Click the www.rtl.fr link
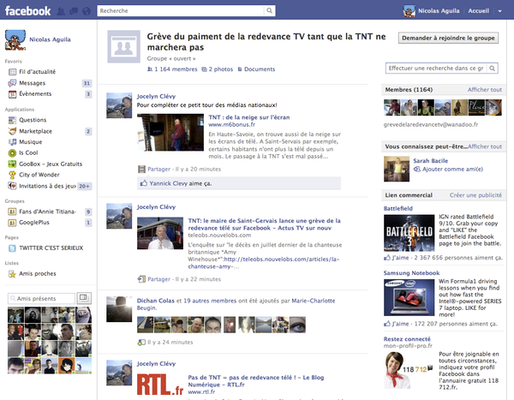The width and height of the screenshot is (514, 400). pyautogui.click(x=201, y=392)
